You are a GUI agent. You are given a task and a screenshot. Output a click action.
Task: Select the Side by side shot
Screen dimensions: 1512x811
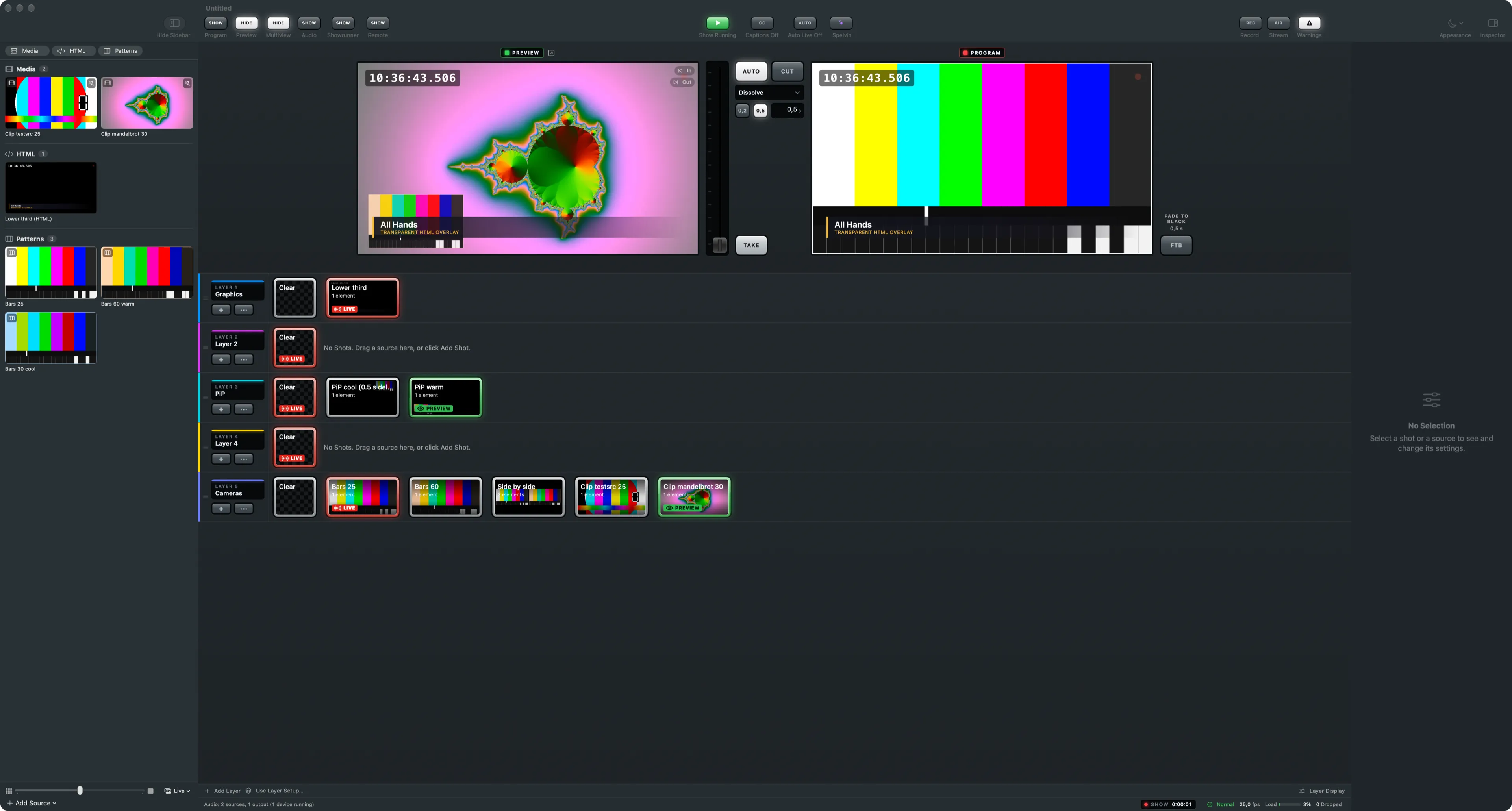[528, 497]
